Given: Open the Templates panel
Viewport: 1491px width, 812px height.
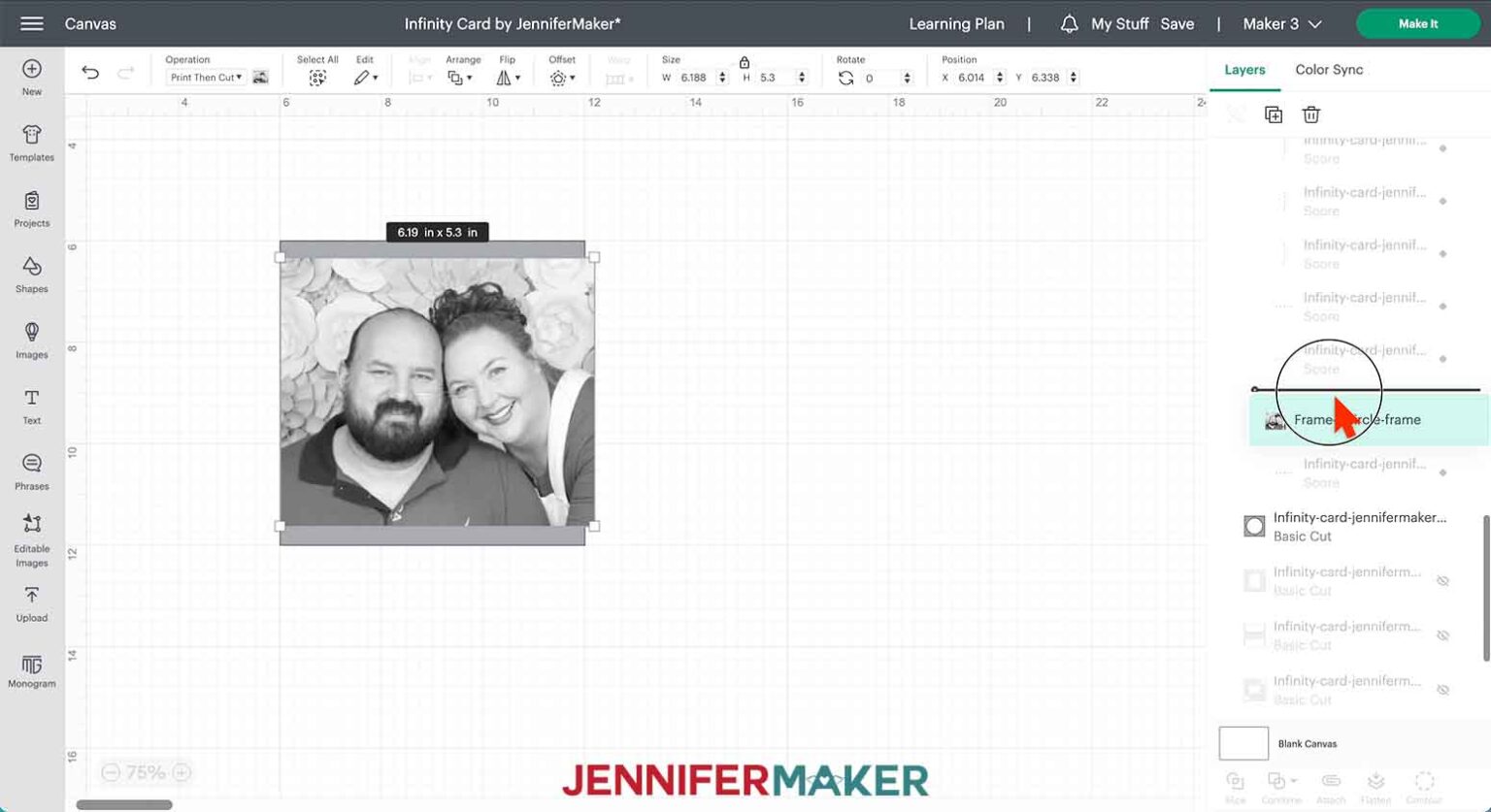Looking at the screenshot, I should pos(32,143).
